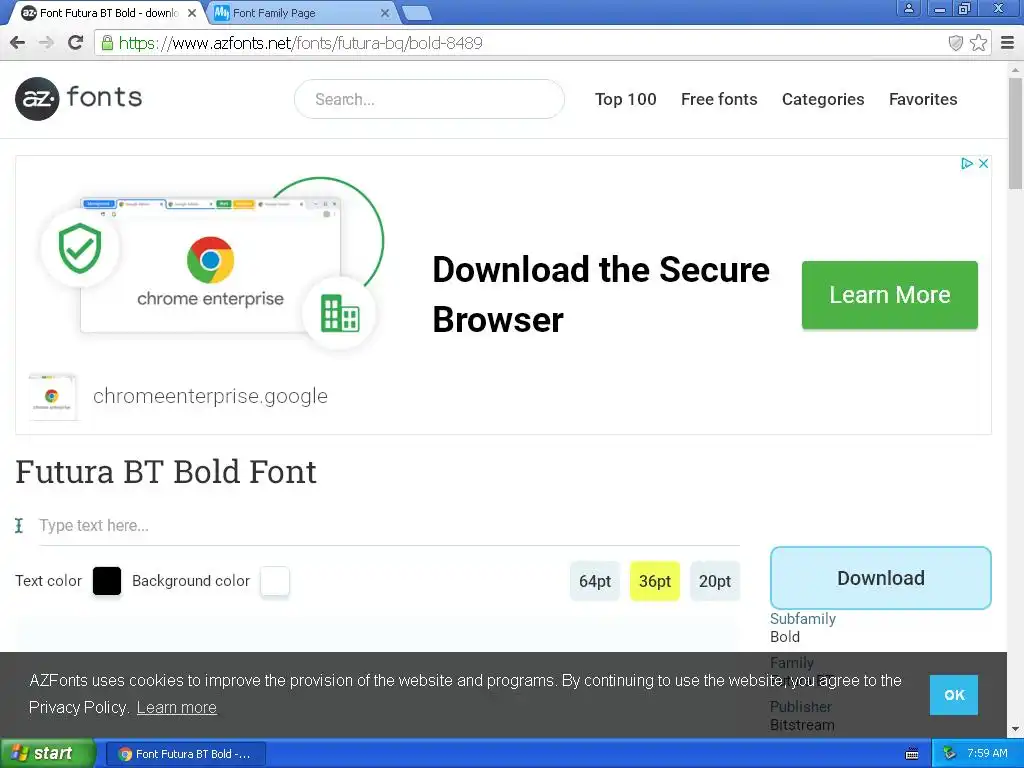
Task: Open the Learn more privacy link
Action: click(x=176, y=707)
